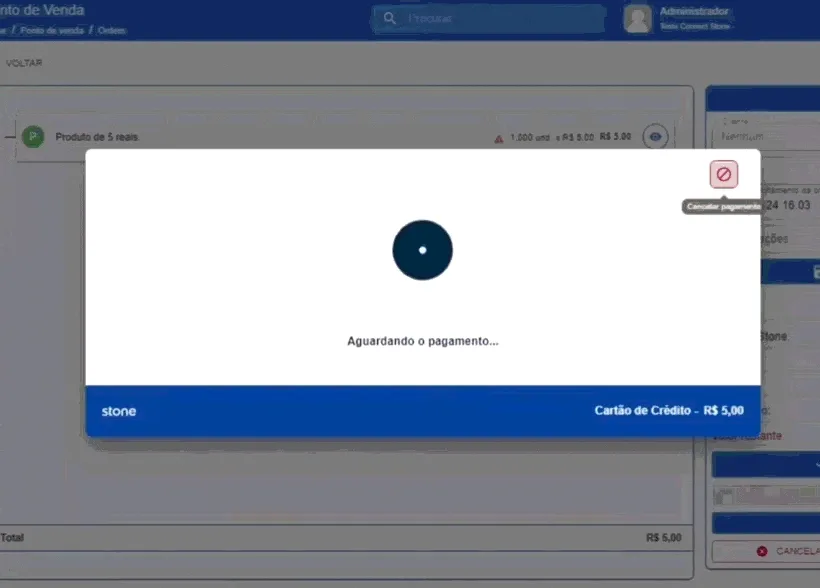The image size is (820, 588).
Task: Click the dark loading spinner circle
Action: 423,250
